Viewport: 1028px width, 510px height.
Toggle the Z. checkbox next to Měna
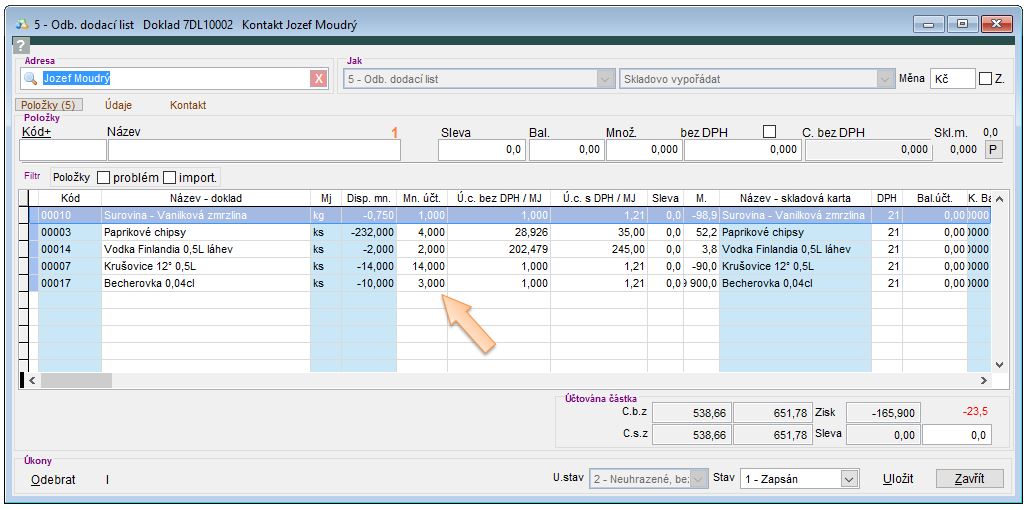(x=986, y=79)
